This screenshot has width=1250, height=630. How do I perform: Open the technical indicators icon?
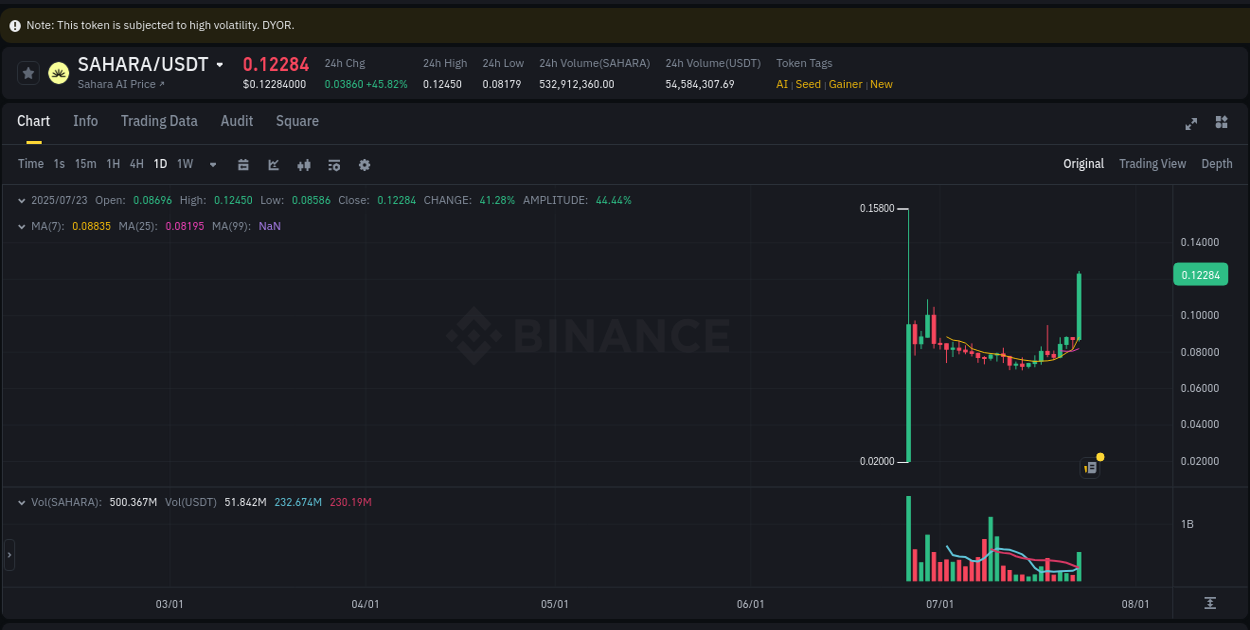click(334, 164)
